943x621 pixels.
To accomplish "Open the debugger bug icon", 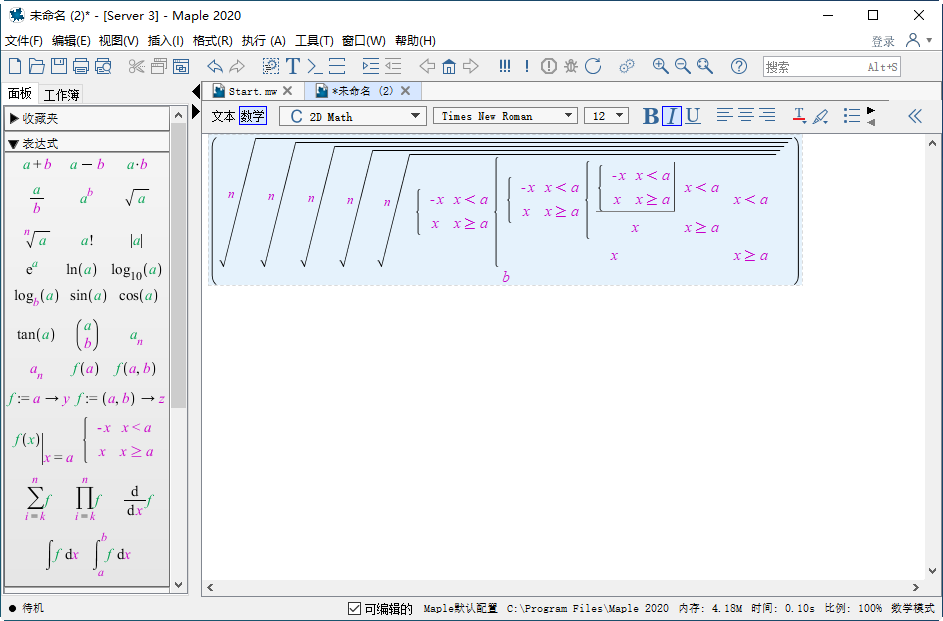I will 571,66.
